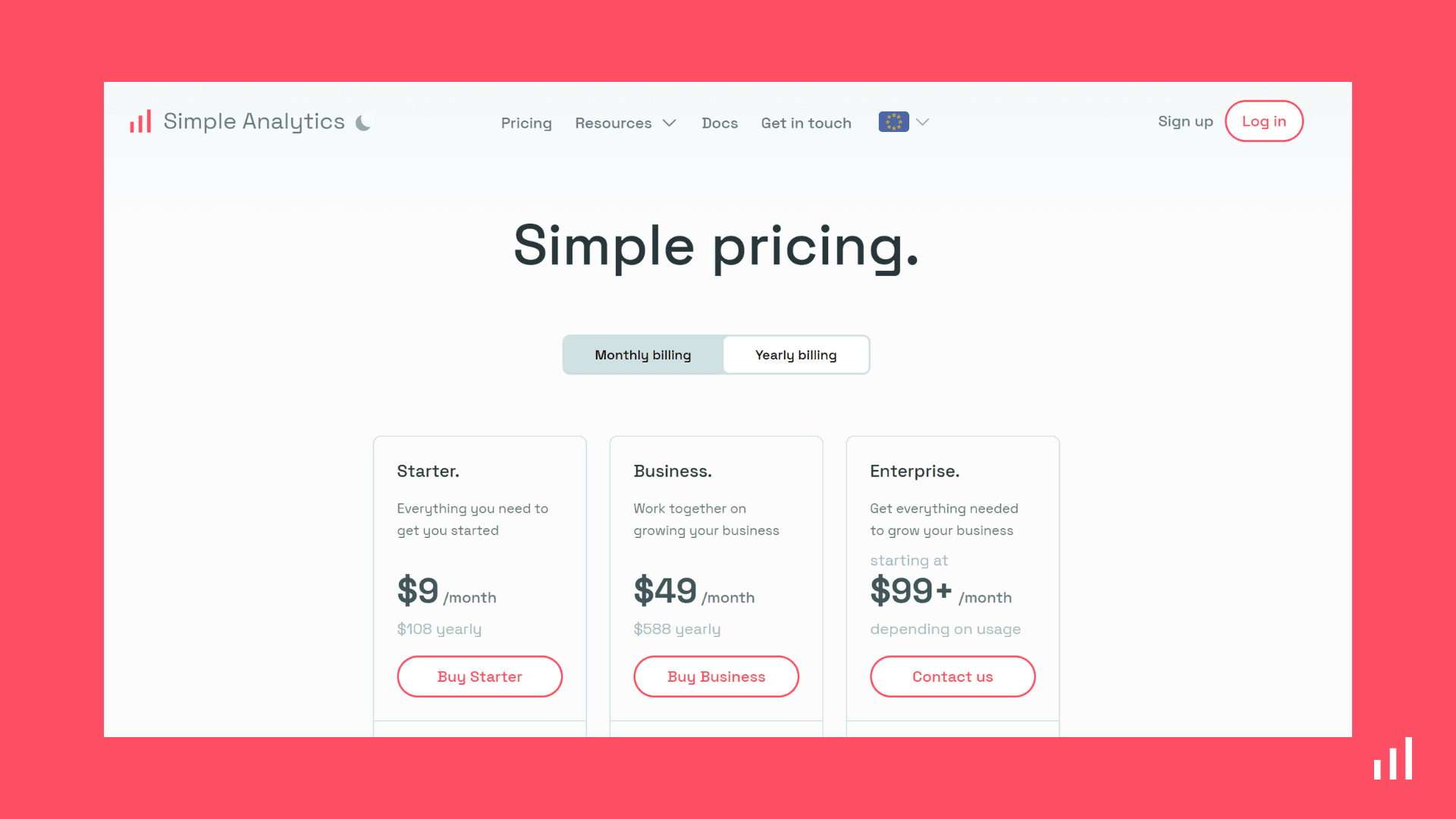Click the Resources dropdown chevron arrow
The width and height of the screenshot is (1456, 819).
pos(670,122)
